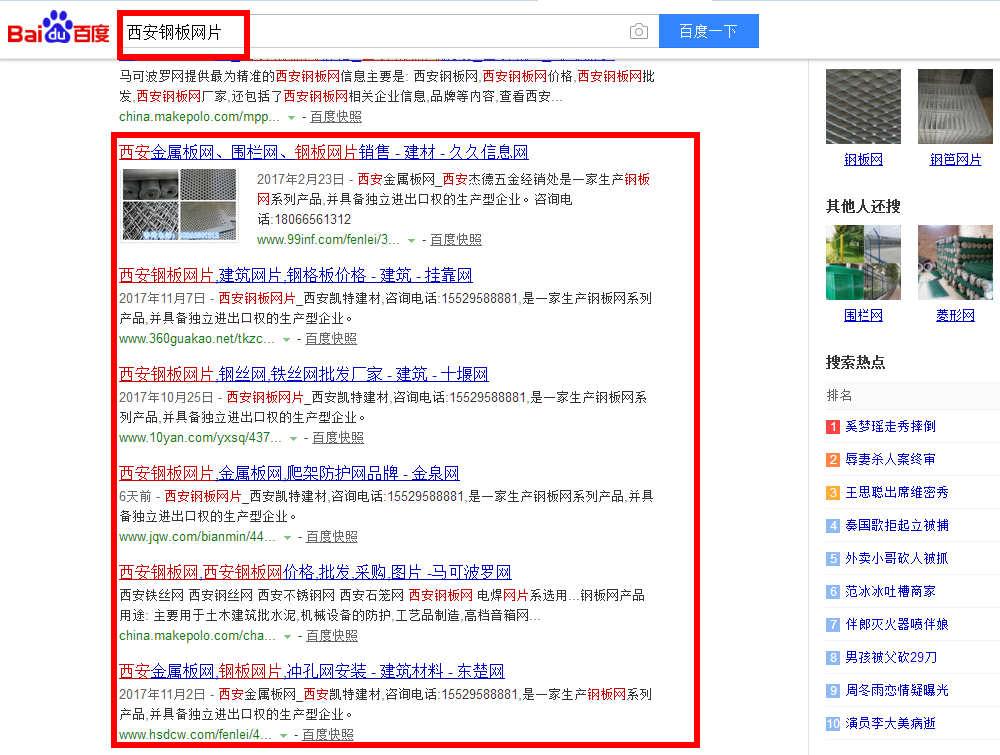Open hot search 奚梦瑶走秀摔倒
1000x755 pixels.
(x=890, y=426)
